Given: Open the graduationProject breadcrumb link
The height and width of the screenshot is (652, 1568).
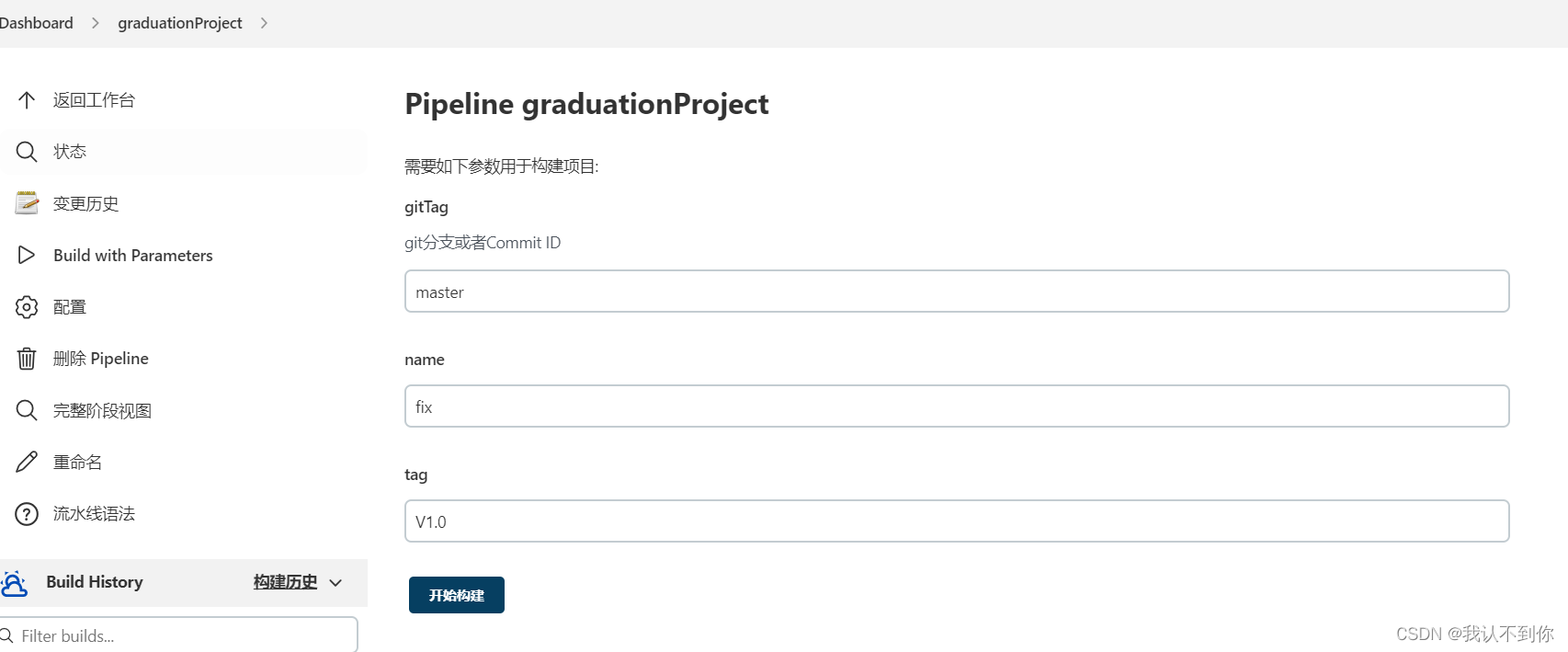Looking at the screenshot, I should [180, 23].
